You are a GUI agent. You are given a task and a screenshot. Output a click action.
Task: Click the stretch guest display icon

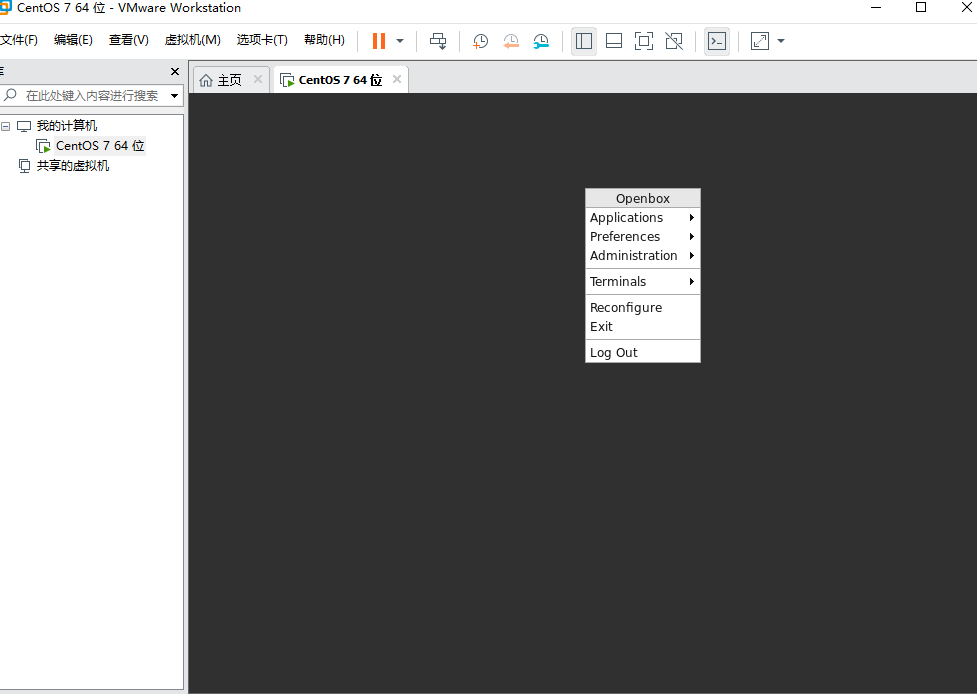tap(760, 41)
